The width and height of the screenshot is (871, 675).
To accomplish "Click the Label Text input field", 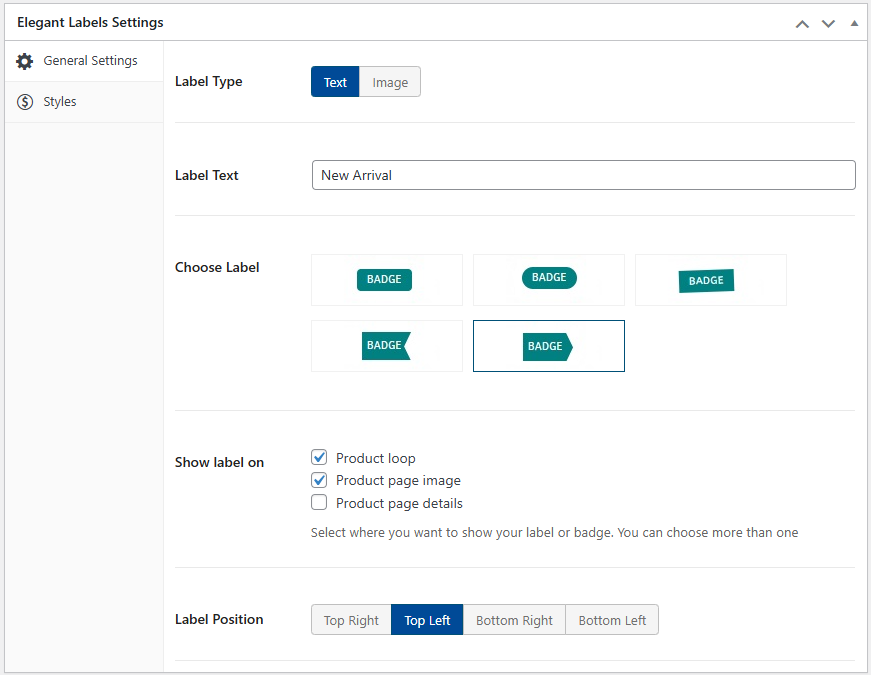I will (583, 175).
